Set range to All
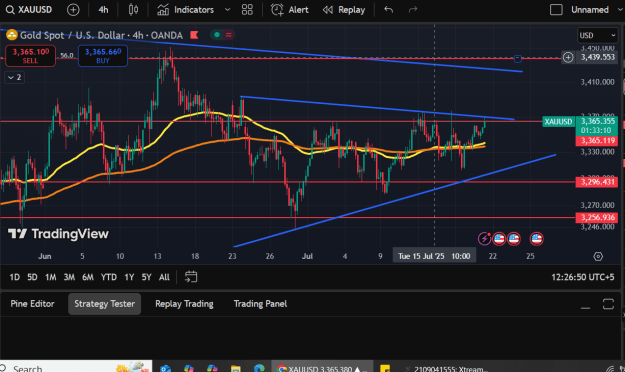The image size is (625, 372). tap(164, 277)
